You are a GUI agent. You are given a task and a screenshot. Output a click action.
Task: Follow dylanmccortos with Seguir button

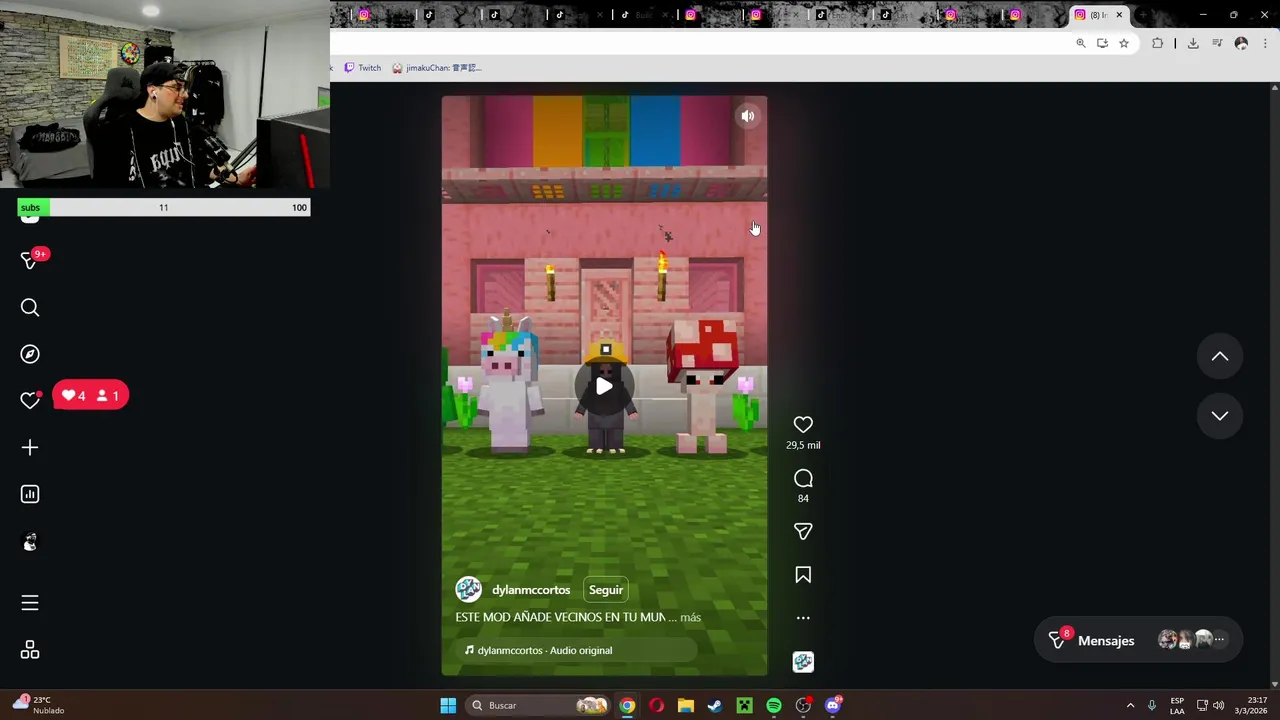(606, 590)
